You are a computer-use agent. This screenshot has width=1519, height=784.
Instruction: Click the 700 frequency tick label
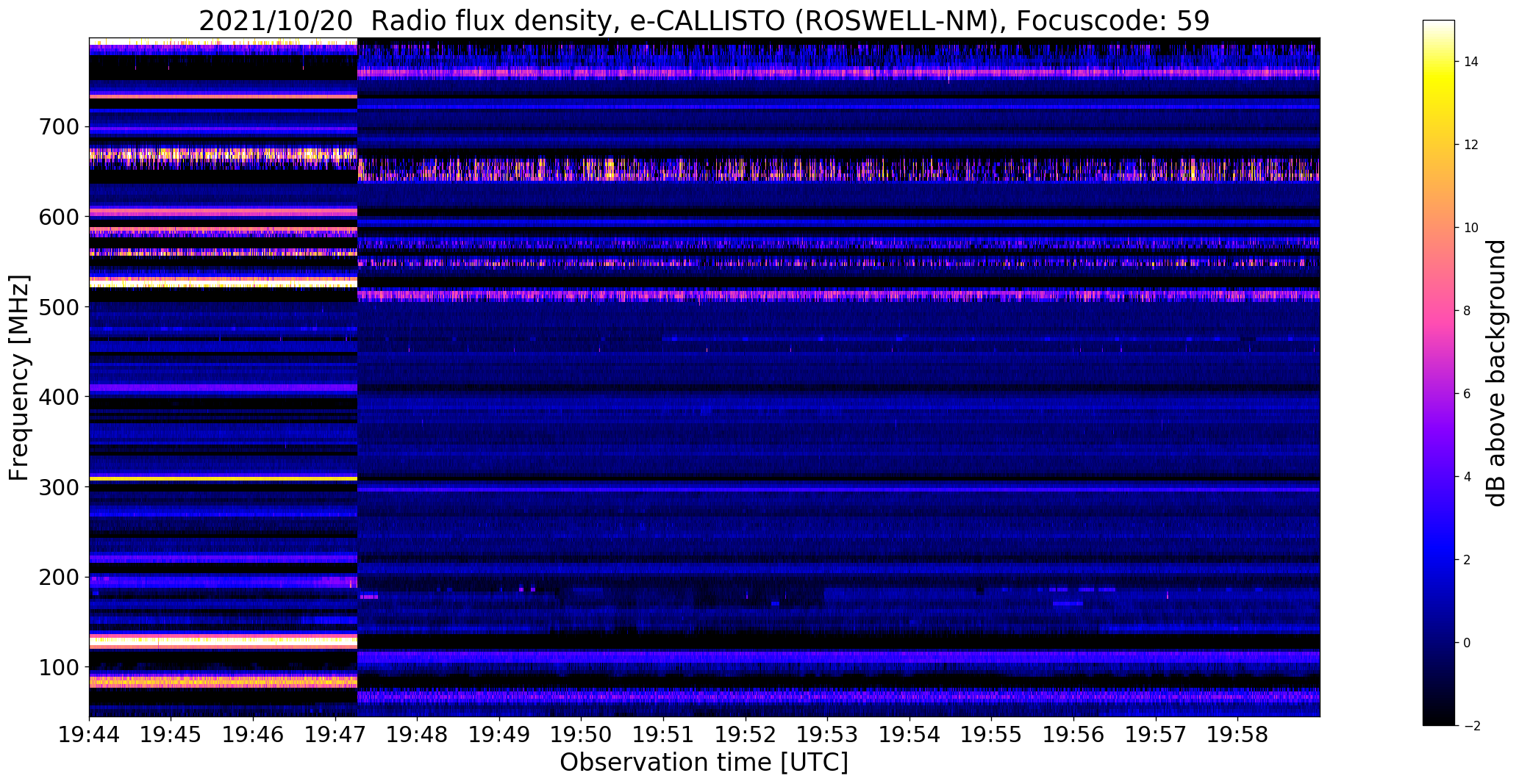pos(57,127)
